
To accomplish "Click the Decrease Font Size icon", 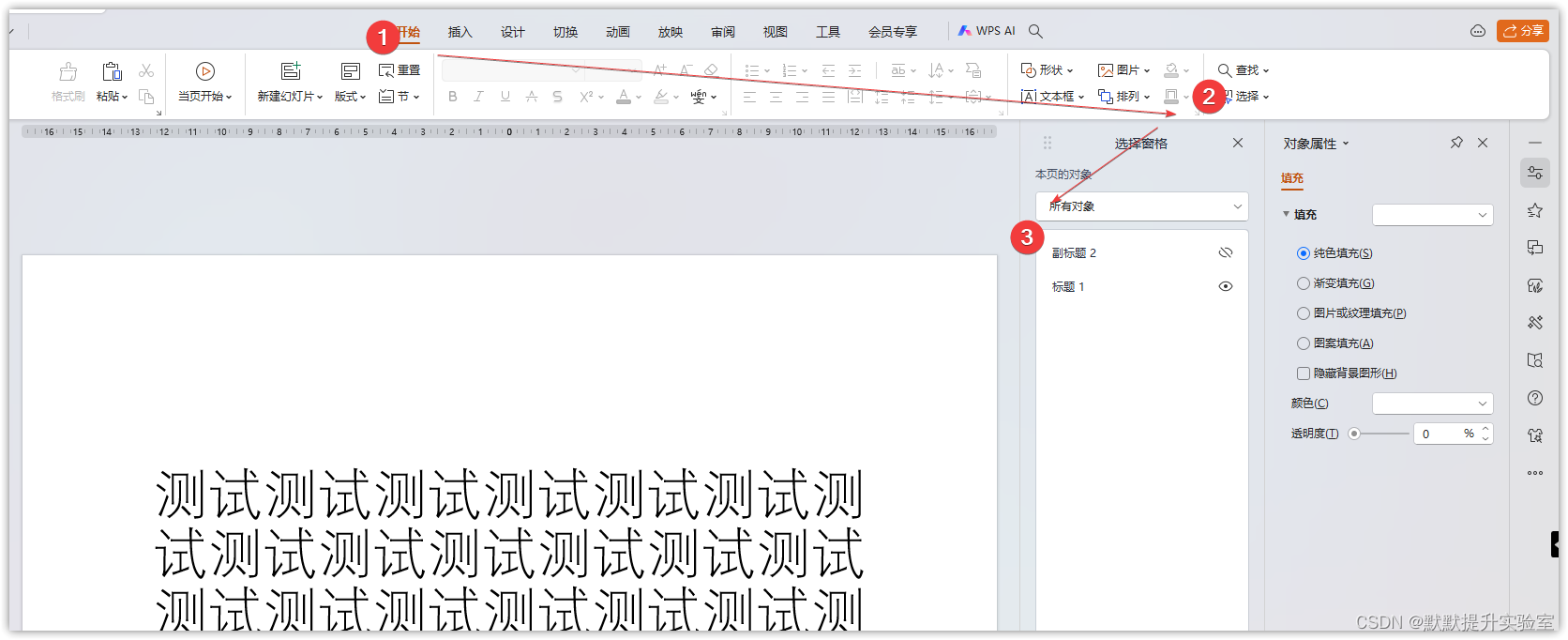I will pyautogui.click(x=686, y=70).
